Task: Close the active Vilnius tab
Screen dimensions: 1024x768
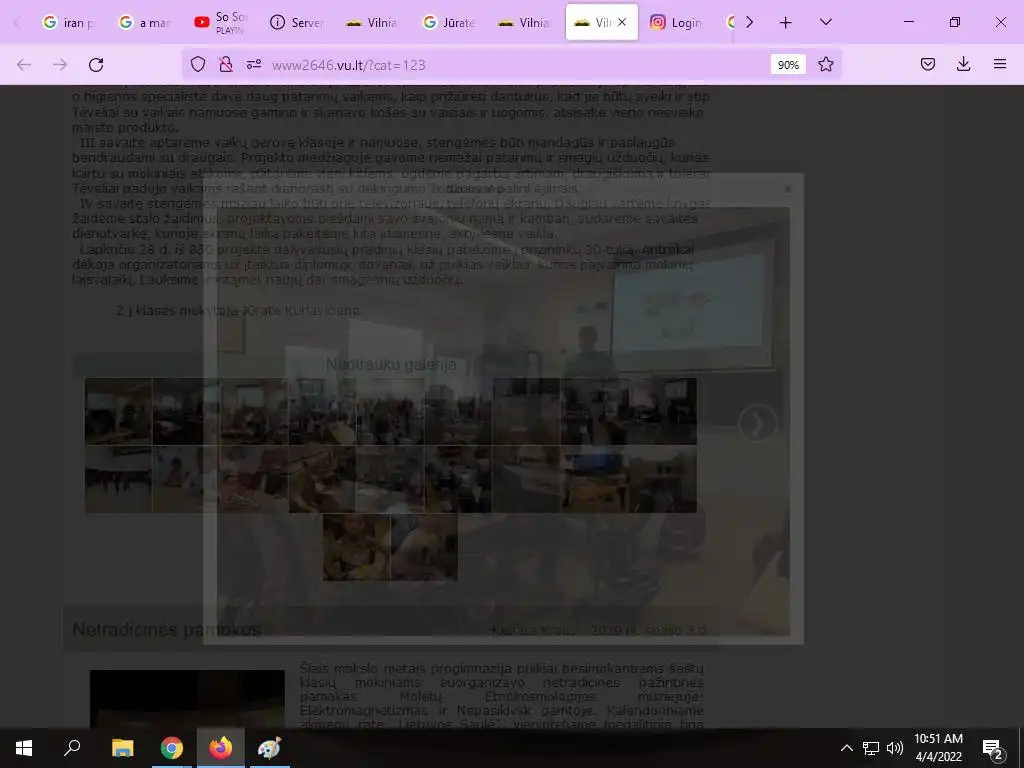Action: (x=622, y=22)
